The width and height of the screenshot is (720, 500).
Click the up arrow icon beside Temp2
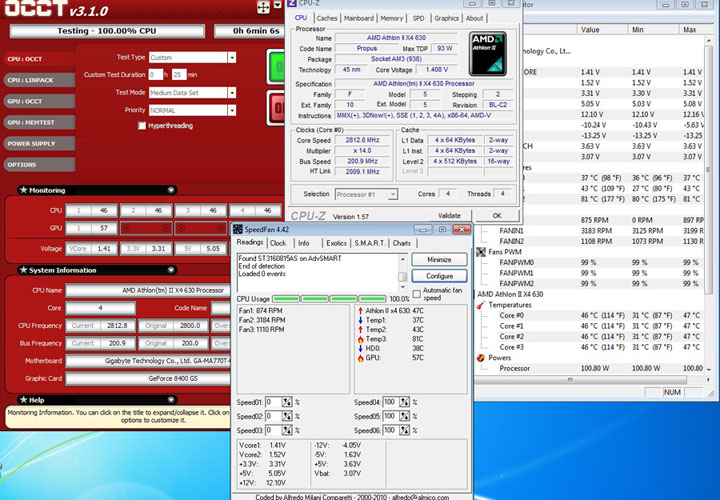click(360, 330)
